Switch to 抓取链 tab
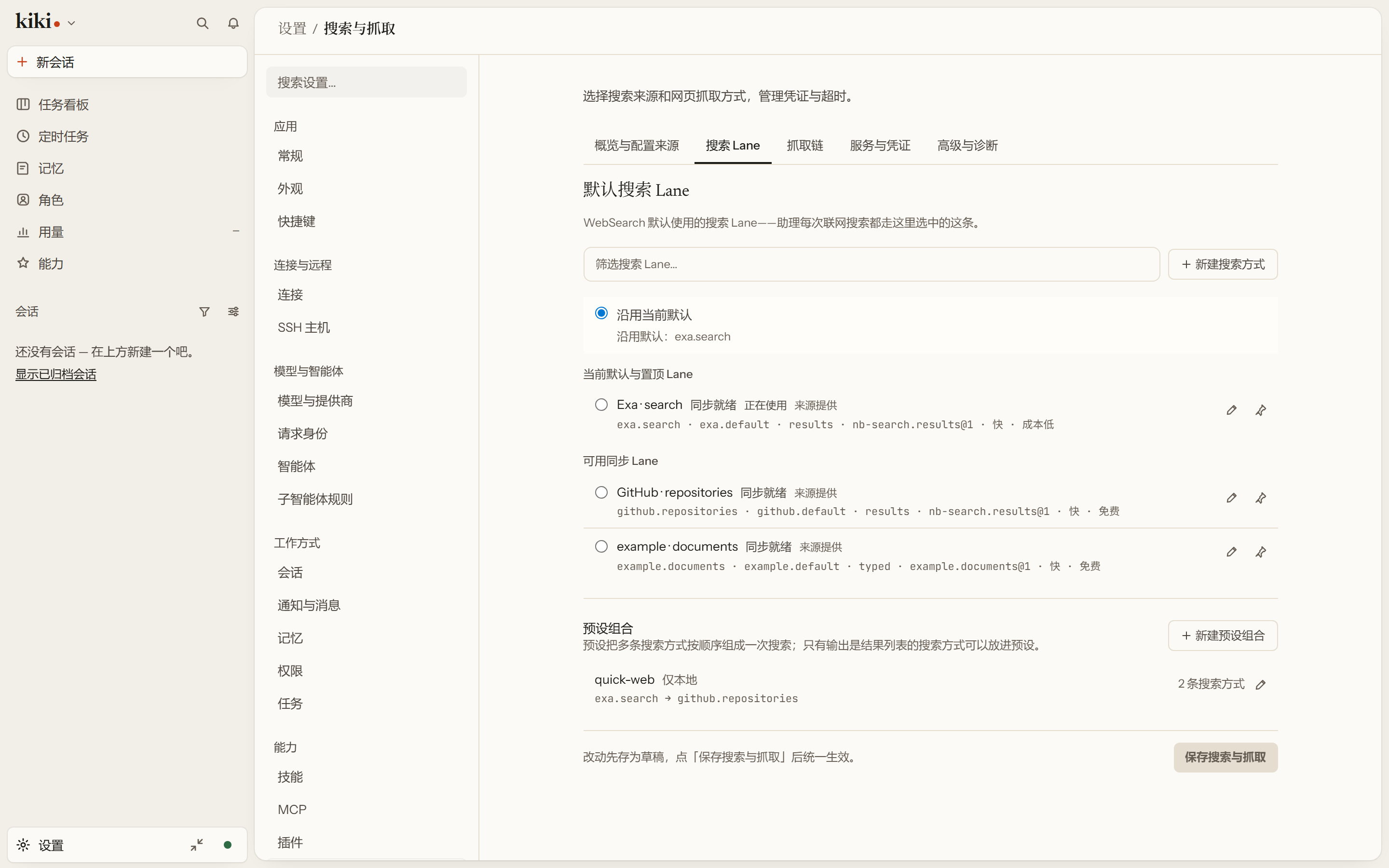1389x868 pixels. pyautogui.click(x=804, y=146)
